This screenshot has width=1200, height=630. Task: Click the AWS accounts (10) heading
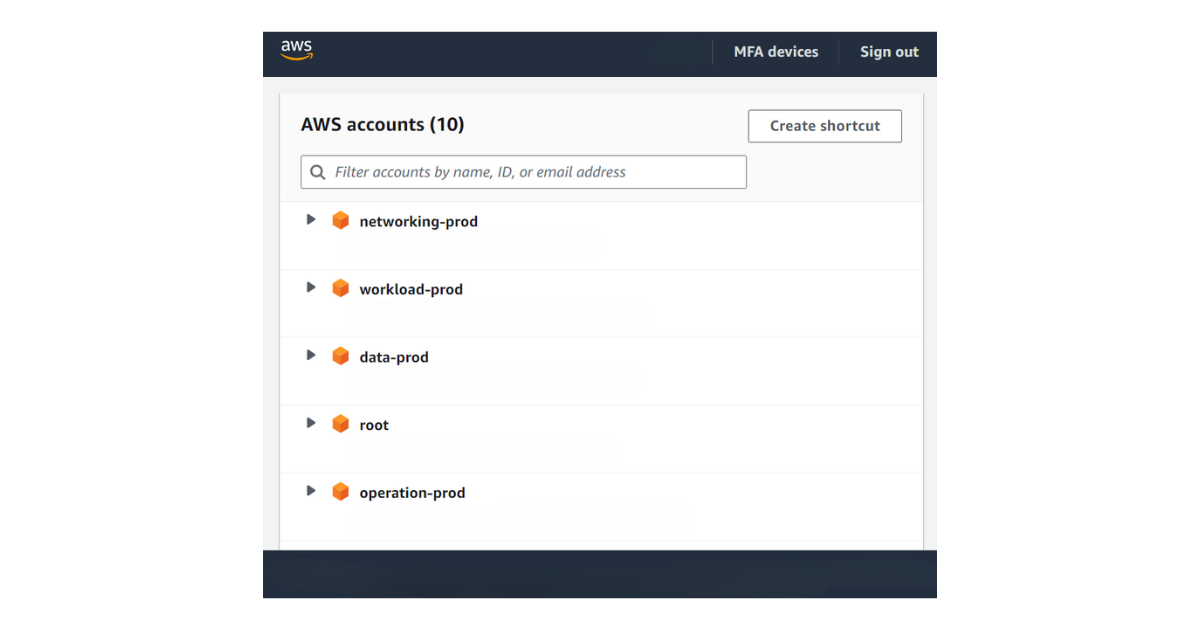[383, 125]
